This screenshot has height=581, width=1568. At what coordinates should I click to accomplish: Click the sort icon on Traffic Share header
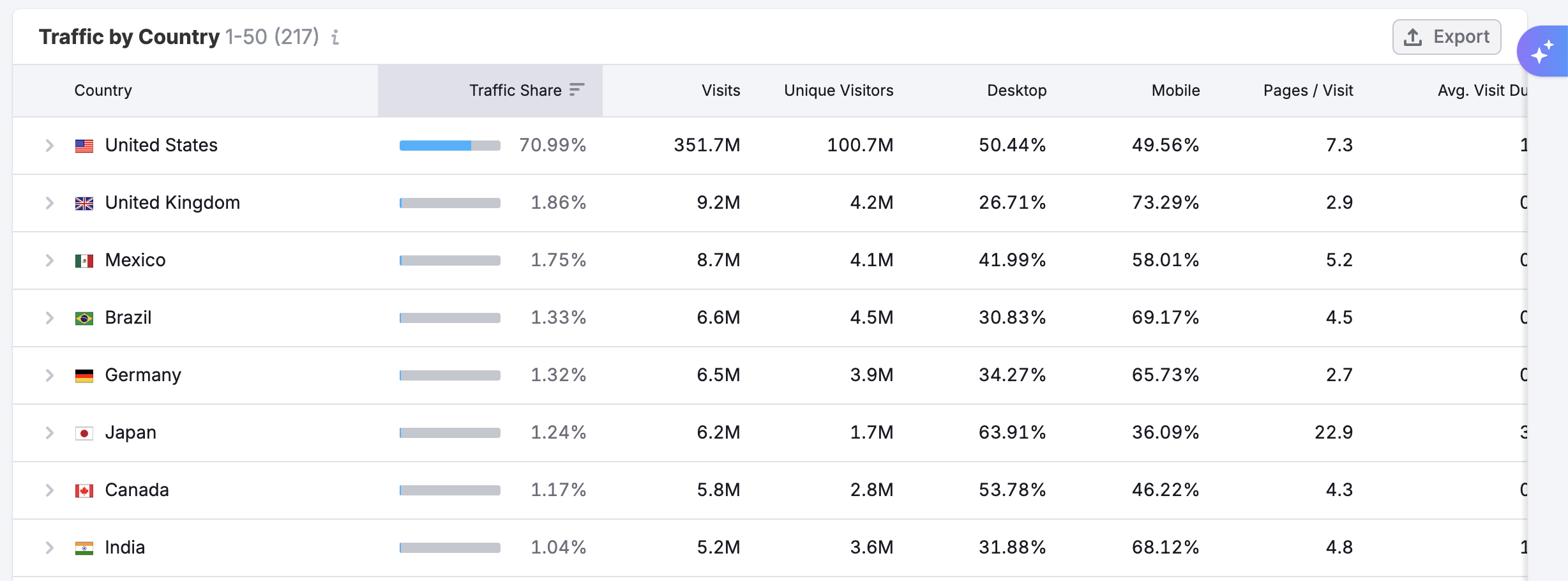(575, 90)
